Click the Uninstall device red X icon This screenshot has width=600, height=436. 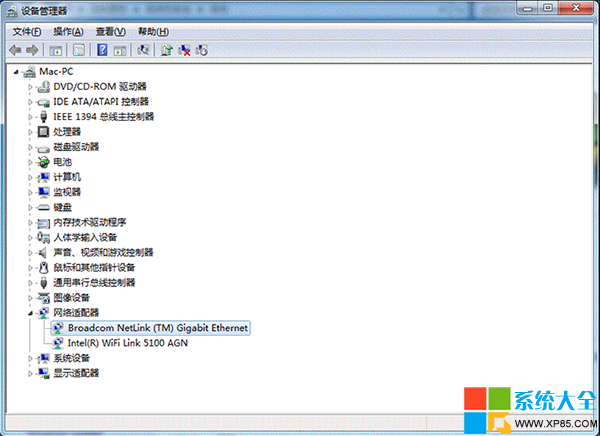184,50
